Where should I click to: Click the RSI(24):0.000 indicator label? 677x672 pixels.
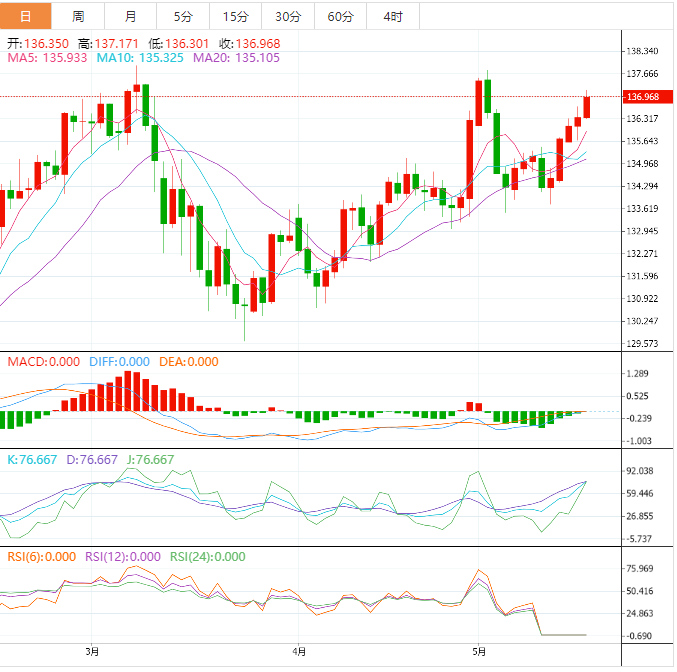coord(207,557)
